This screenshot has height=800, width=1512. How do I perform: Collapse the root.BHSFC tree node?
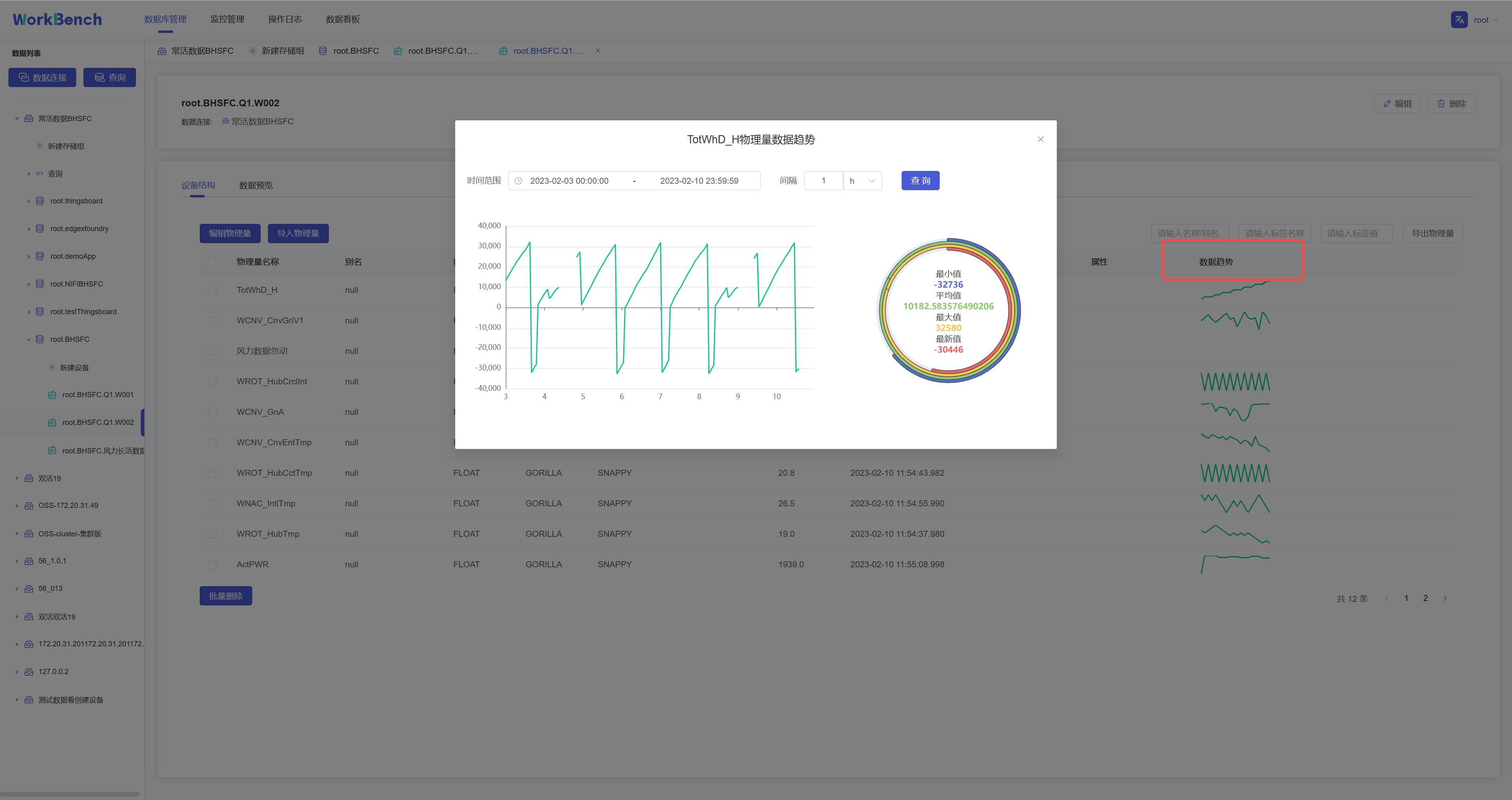coord(29,339)
